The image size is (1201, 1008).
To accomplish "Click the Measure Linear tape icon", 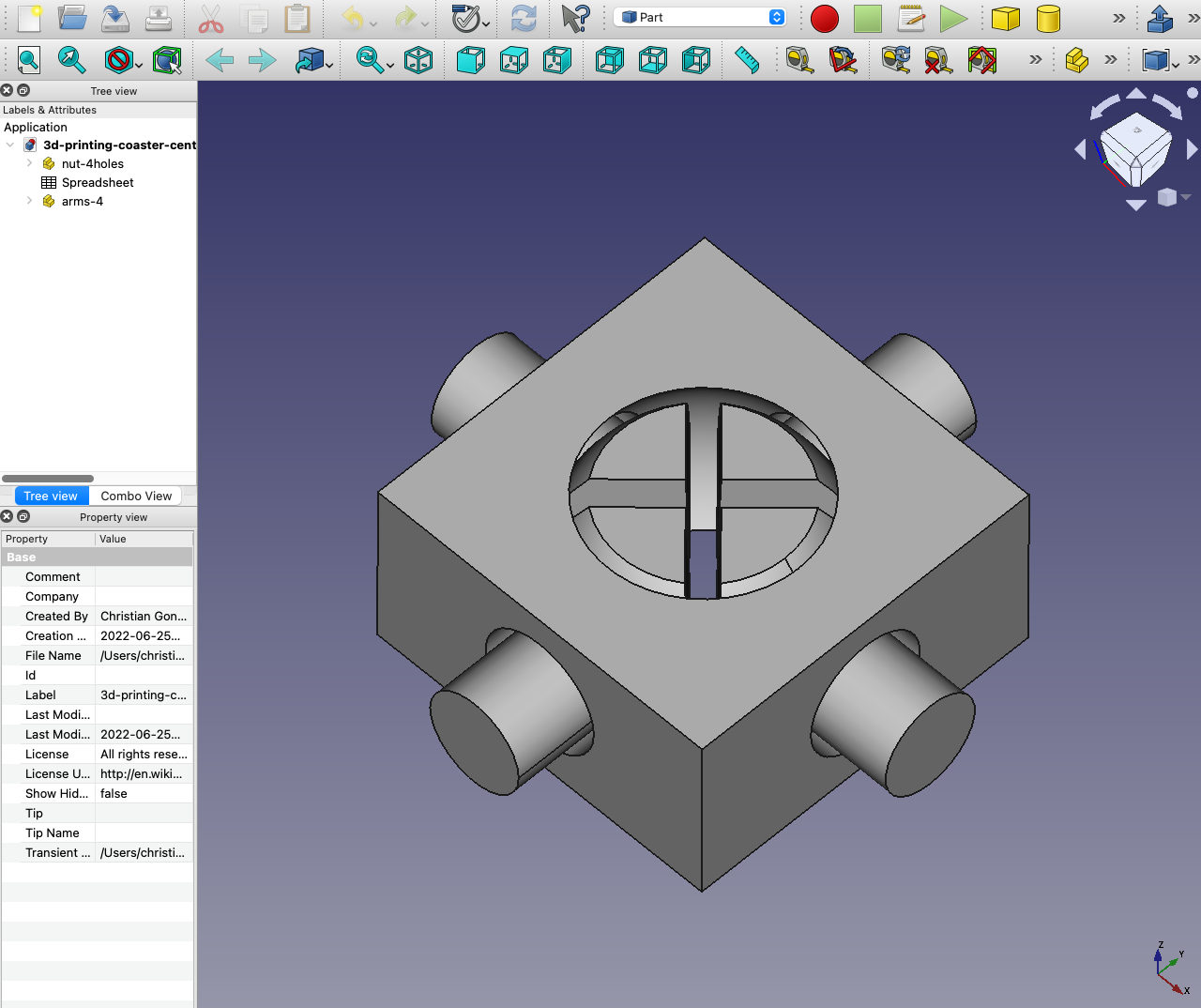I will tap(799, 61).
